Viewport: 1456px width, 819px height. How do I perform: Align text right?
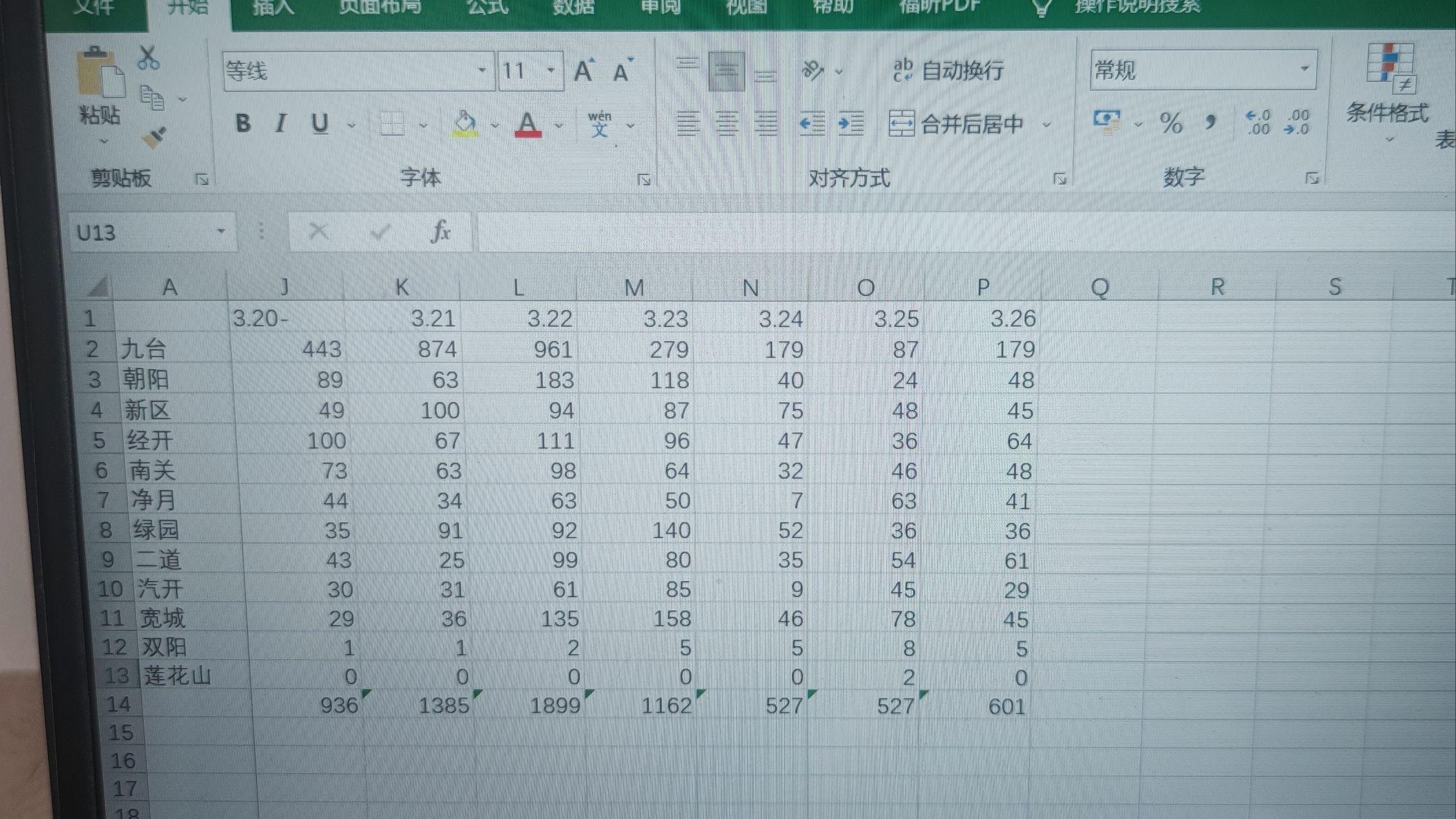[x=766, y=123]
